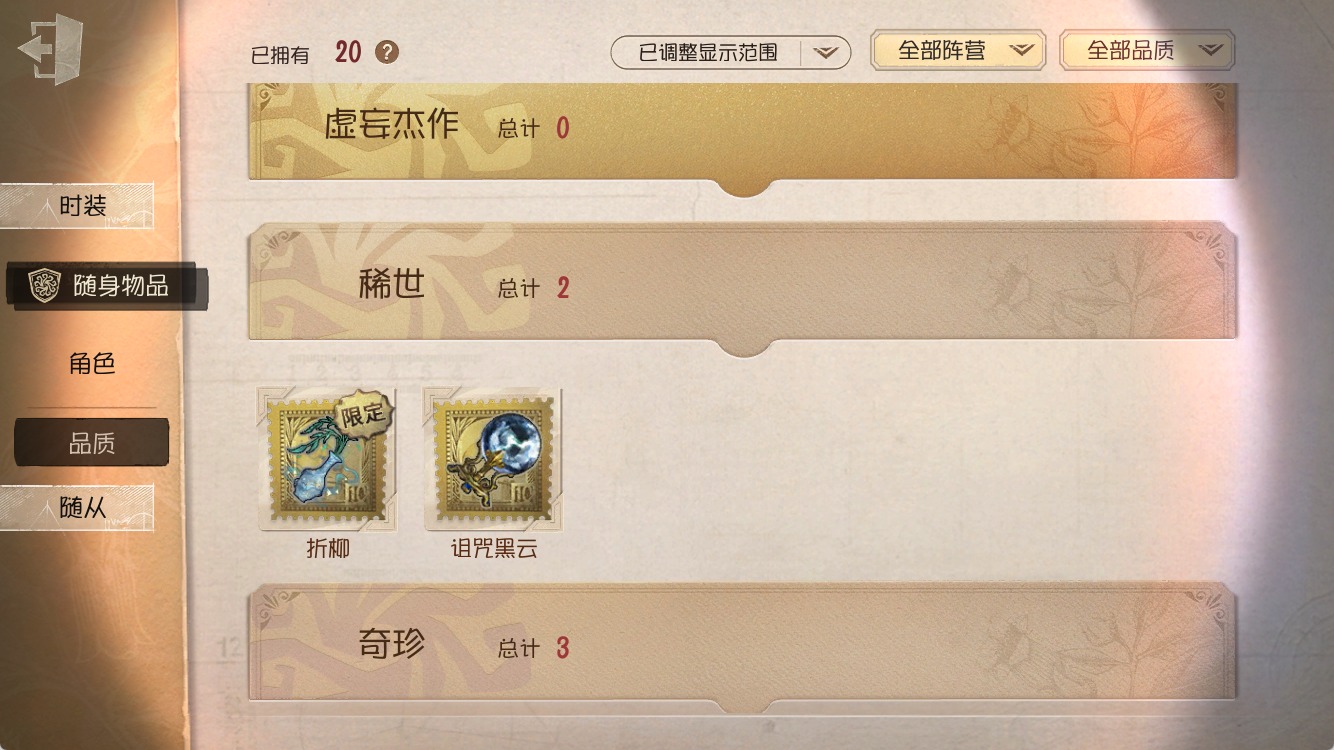
Task: Collapse the 稀世 section header
Action: click(x=742, y=288)
